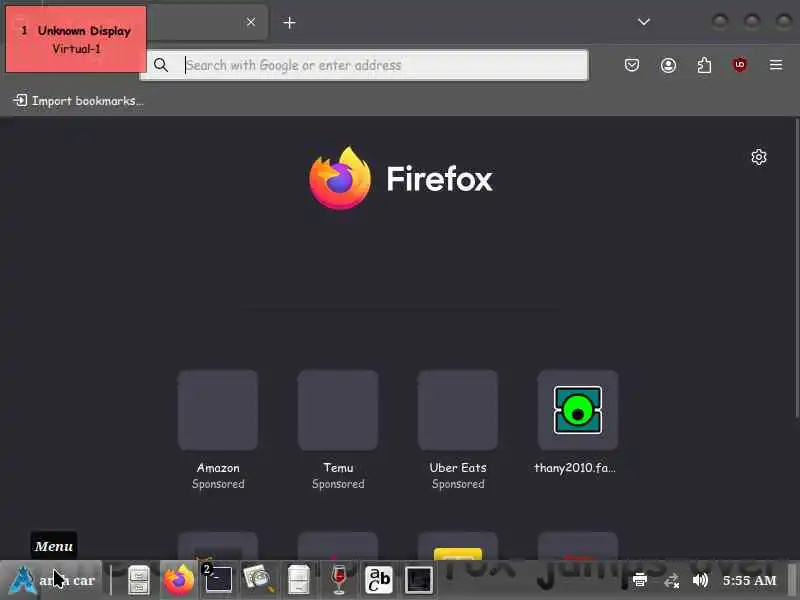Open the image viewer magnifier taskbar icon
The height and width of the screenshot is (600, 800).
coord(259,579)
